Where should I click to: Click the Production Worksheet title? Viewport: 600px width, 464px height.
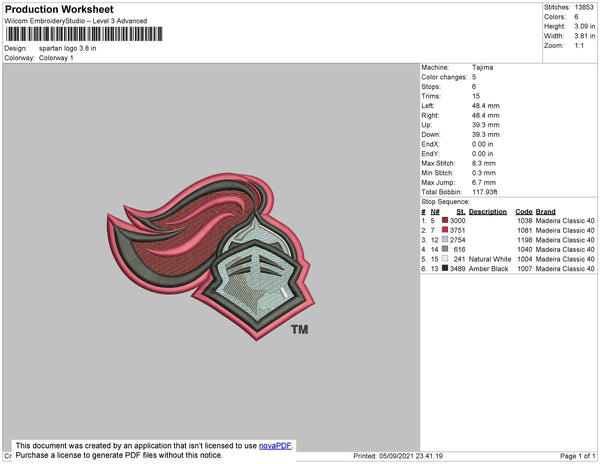(59, 9)
